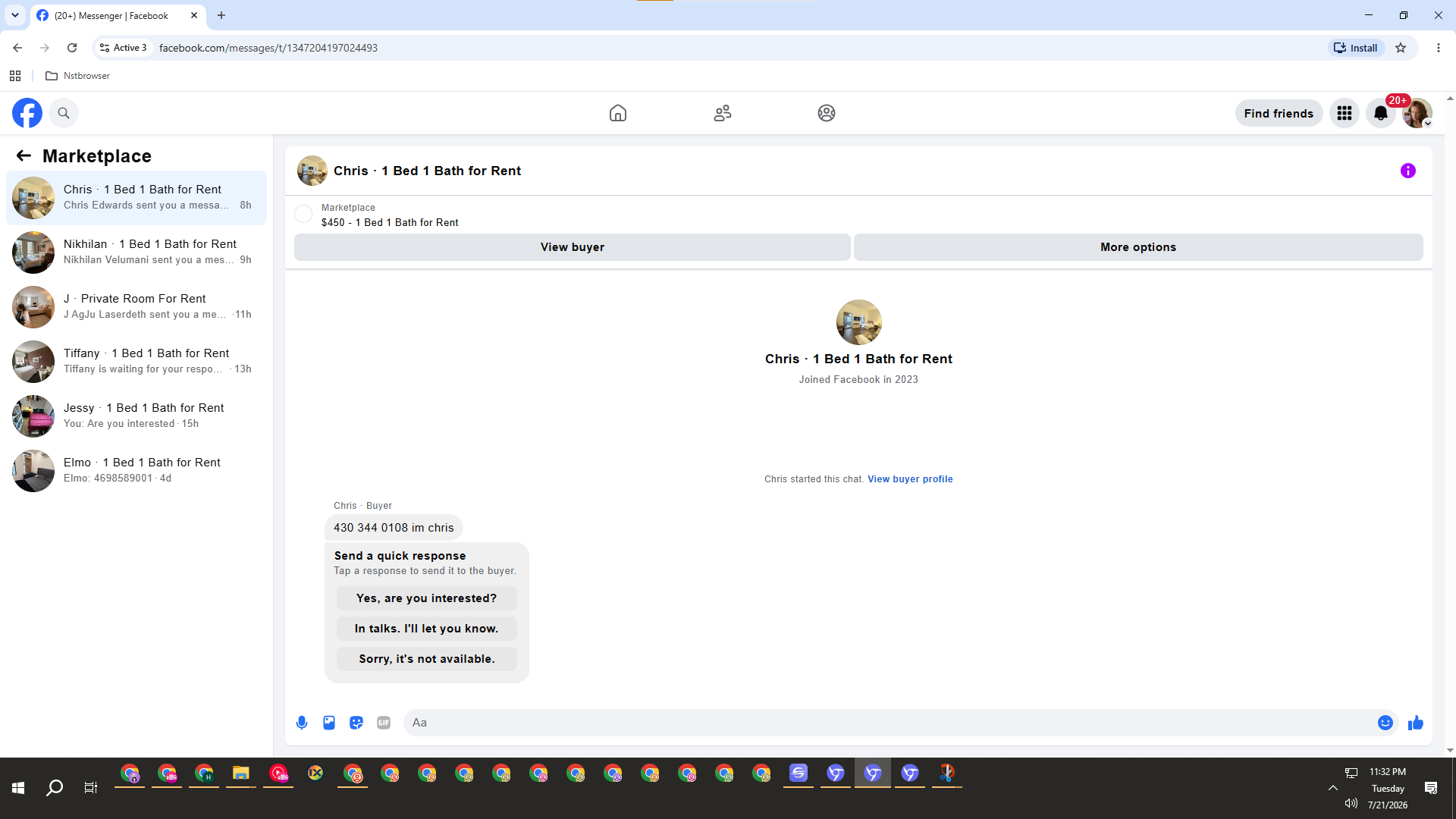1456x819 pixels.
Task: Open the Chris 1 Bed 1 Bath conversation
Action: click(136, 197)
